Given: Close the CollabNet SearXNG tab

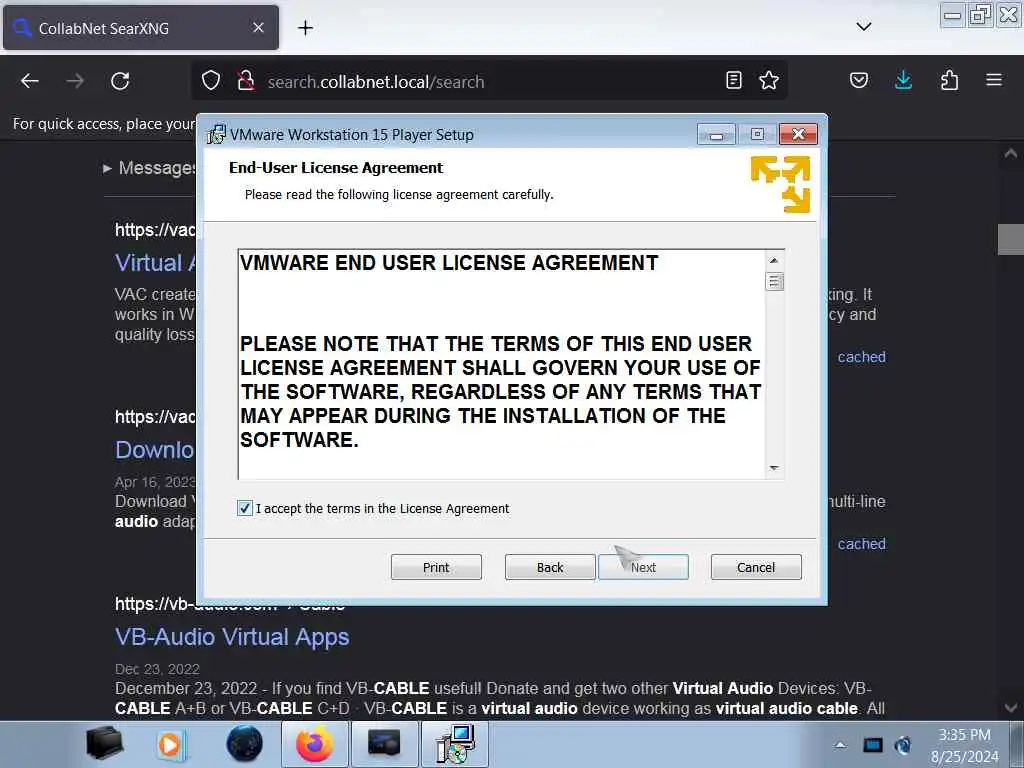Looking at the screenshot, I should [x=258, y=27].
